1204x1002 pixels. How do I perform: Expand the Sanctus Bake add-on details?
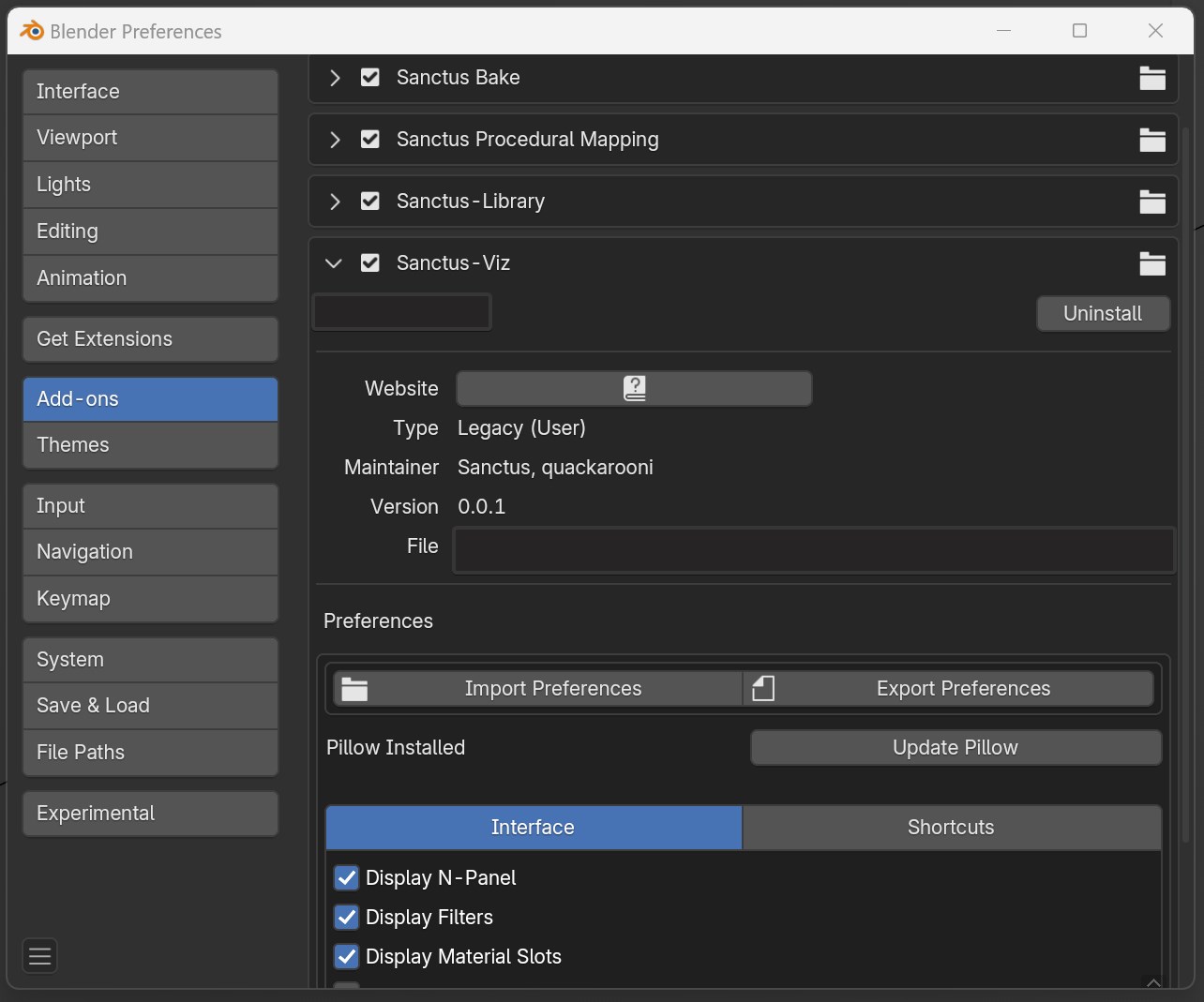click(x=335, y=78)
